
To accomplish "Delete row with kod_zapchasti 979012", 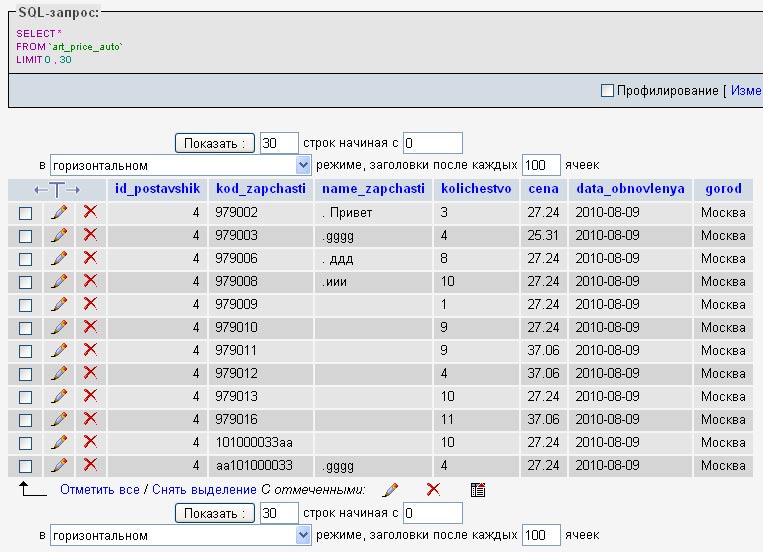I will (x=90, y=373).
